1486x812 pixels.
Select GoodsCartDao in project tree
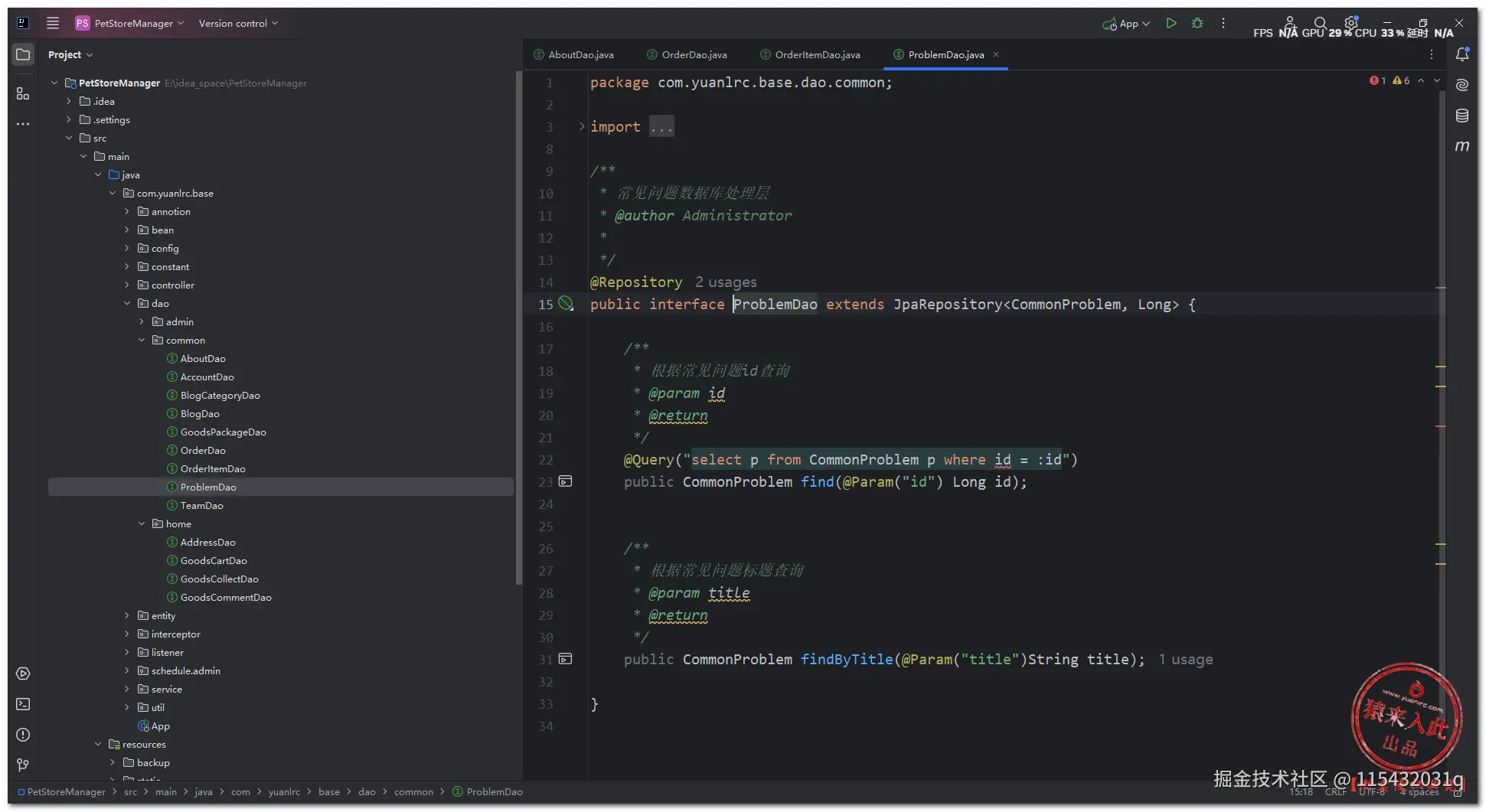[x=214, y=560]
